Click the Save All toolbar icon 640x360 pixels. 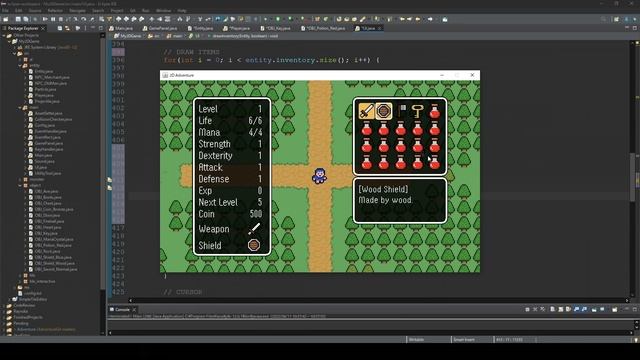26,19
